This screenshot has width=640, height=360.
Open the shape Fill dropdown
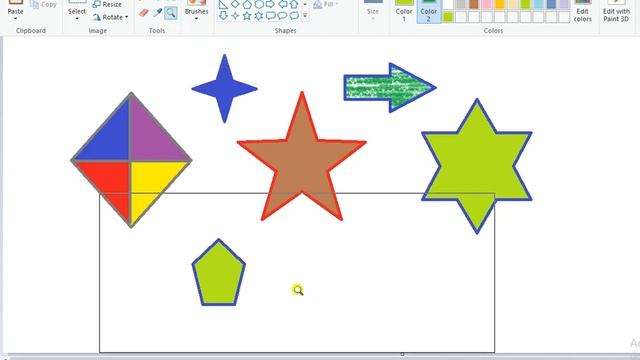click(327, 4)
